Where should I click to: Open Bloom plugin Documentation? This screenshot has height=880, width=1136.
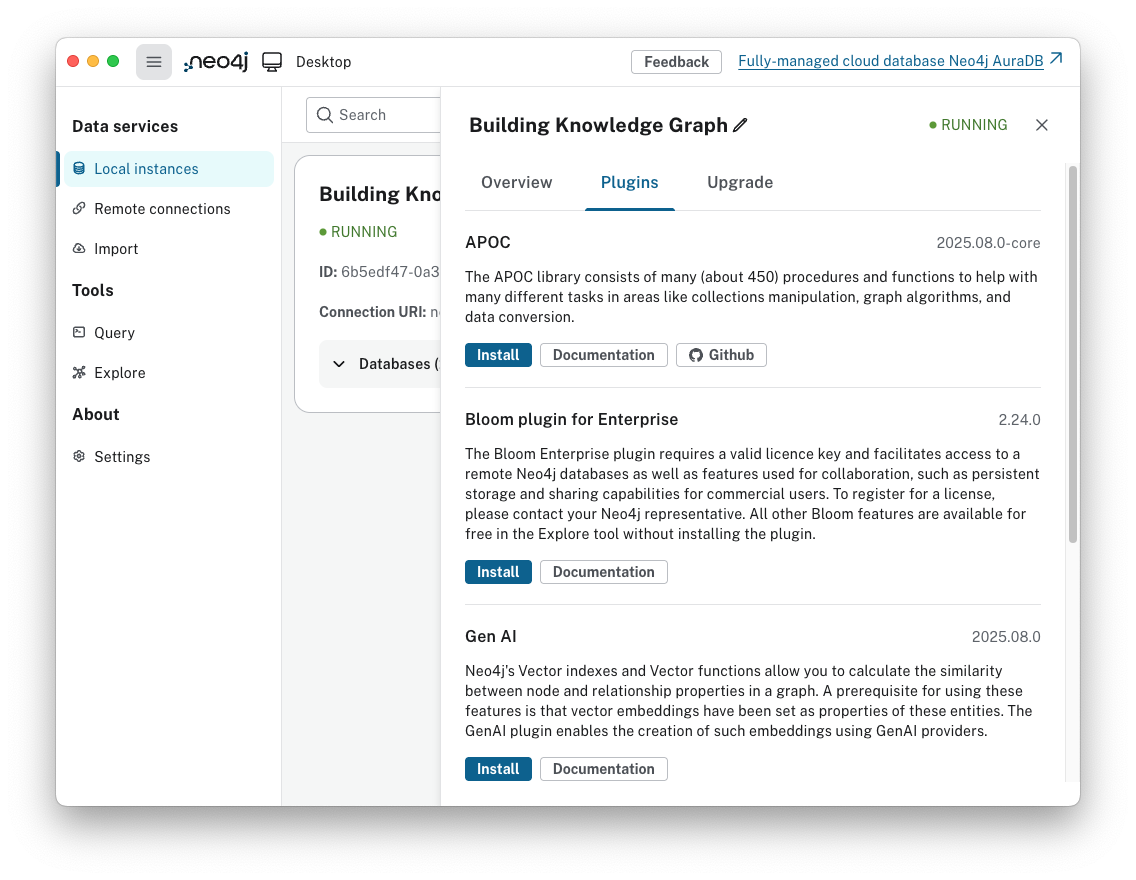(604, 572)
